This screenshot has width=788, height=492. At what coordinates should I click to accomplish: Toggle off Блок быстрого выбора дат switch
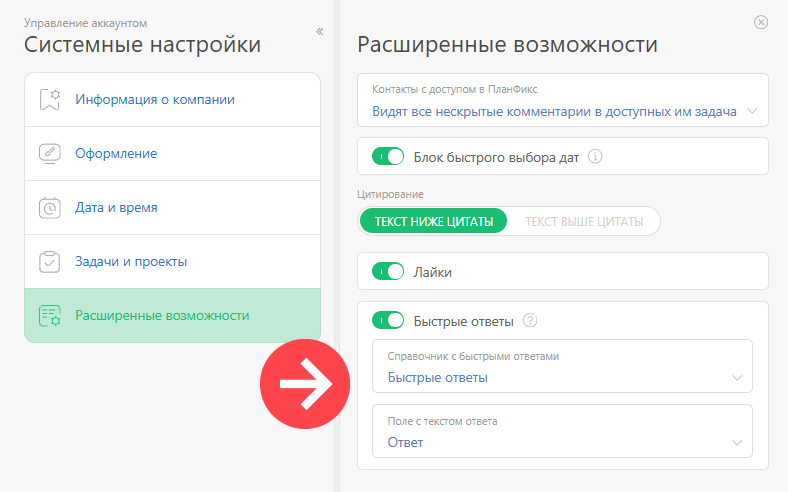pyautogui.click(x=388, y=156)
